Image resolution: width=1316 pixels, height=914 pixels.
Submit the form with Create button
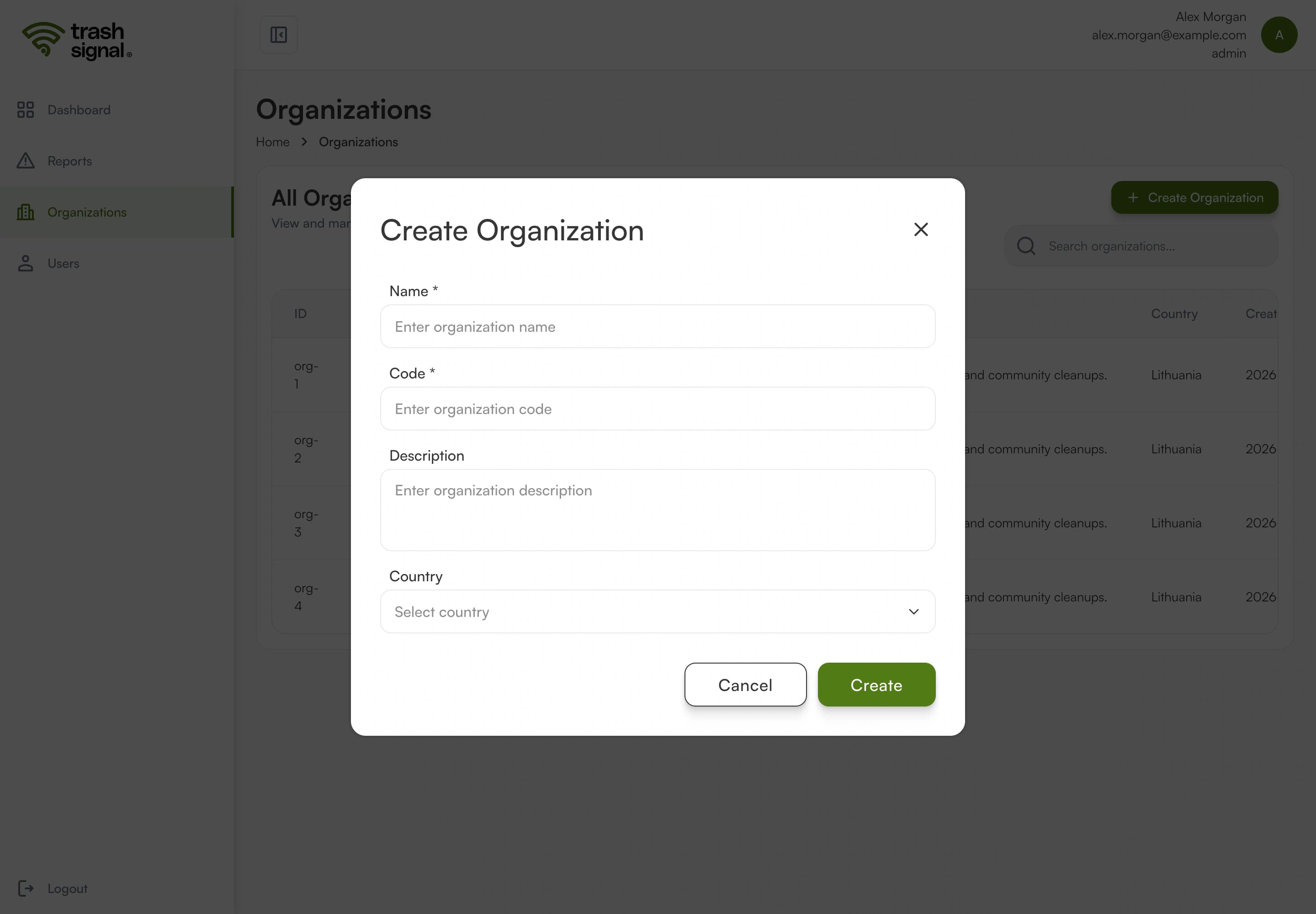point(876,685)
